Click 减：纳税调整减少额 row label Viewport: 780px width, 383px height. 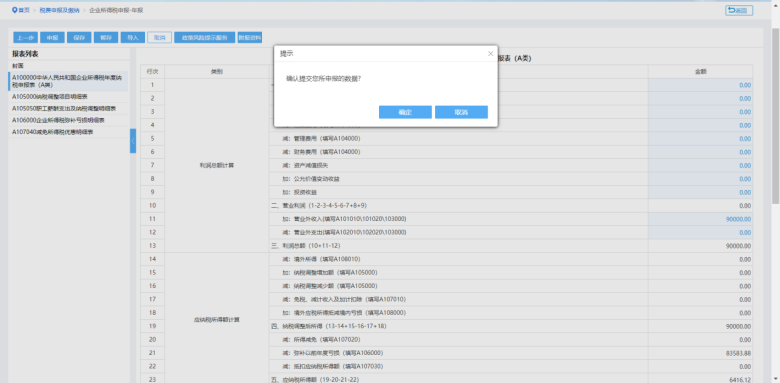pyautogui.click(x=331, y=286)
